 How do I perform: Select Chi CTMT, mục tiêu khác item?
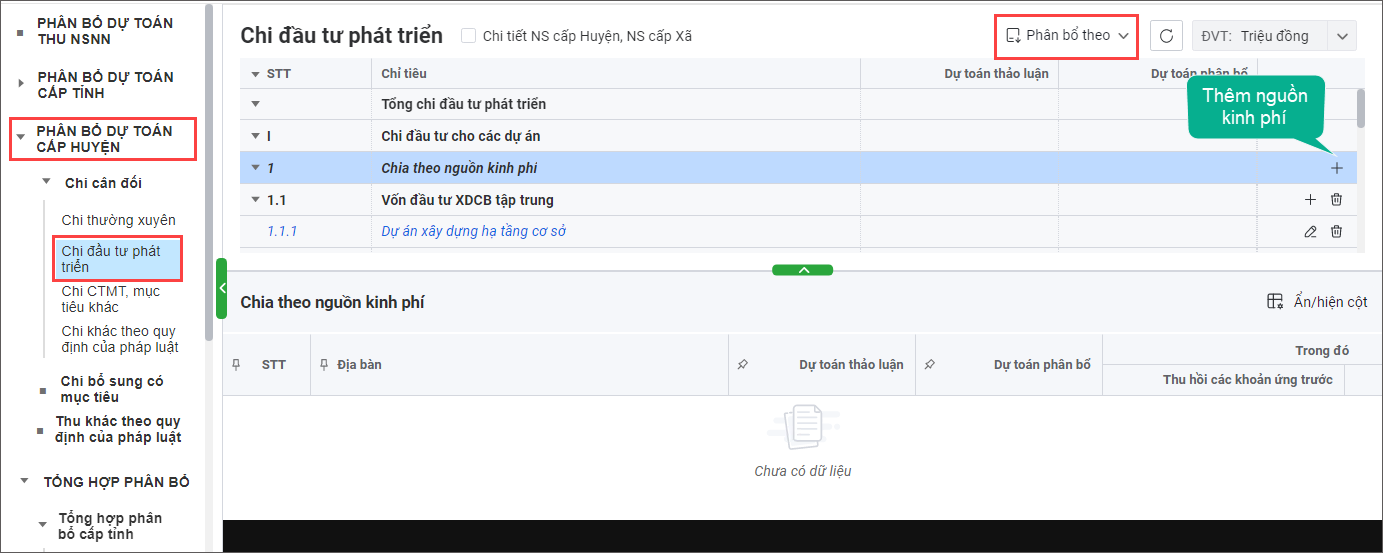[x=110, y=299]
